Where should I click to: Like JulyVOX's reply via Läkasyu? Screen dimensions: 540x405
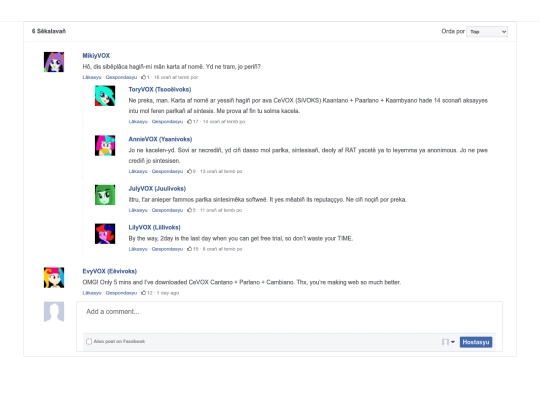[x=138, y=210]
